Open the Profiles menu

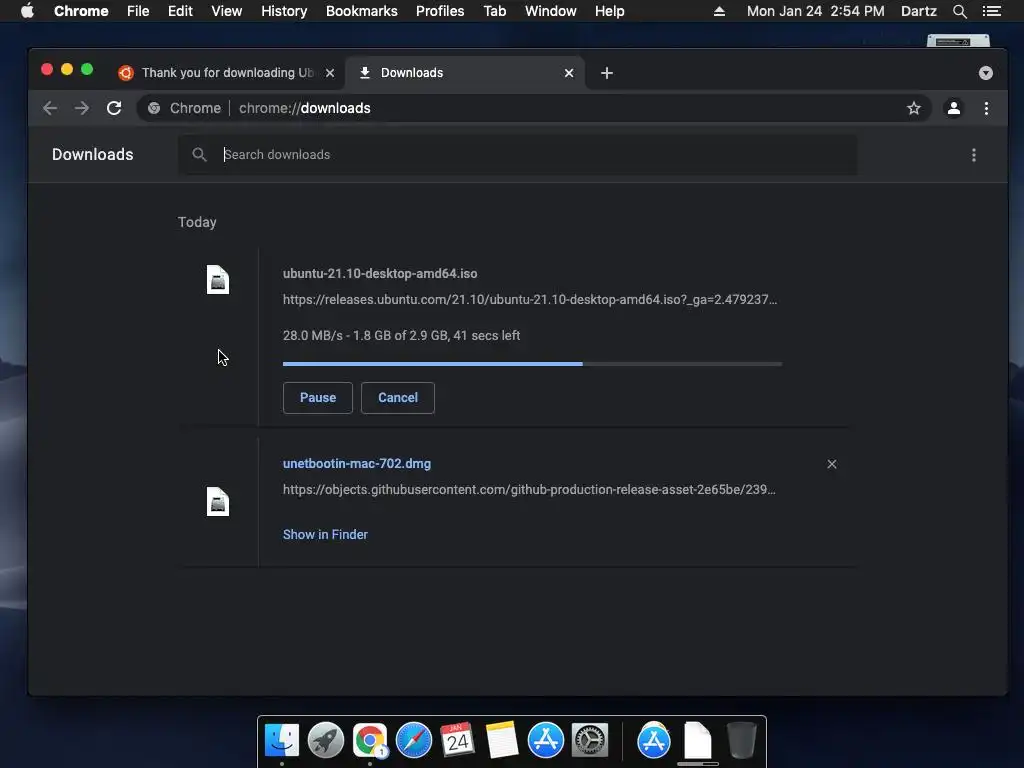click(x=440, y=11)
